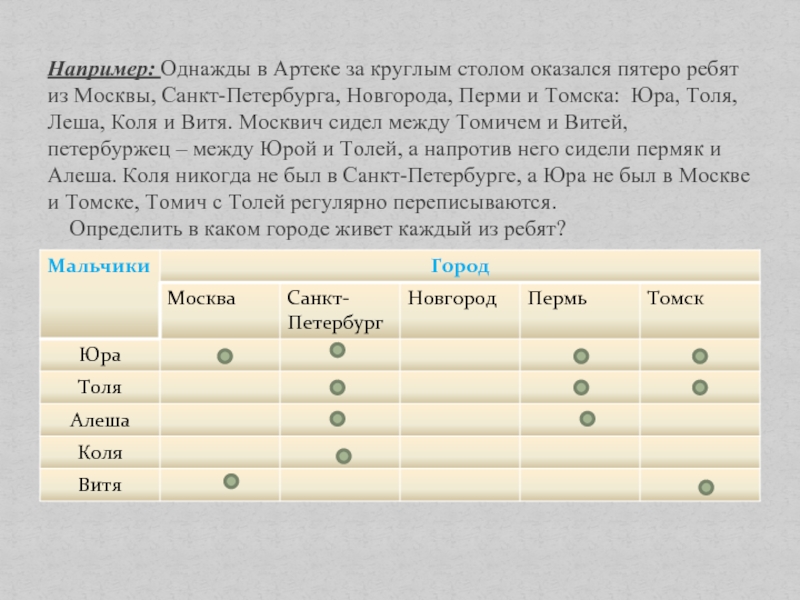The image size is (800, 600).
Task: Select the Алеша row label
Action: [99, 420]
